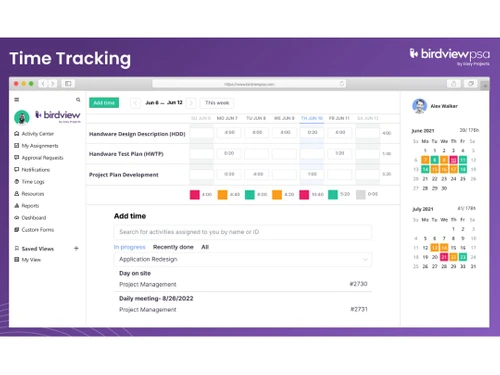The image size is (500, 375).
Task: Open the Dashboard link in sidebar
Action: (34, 218)
